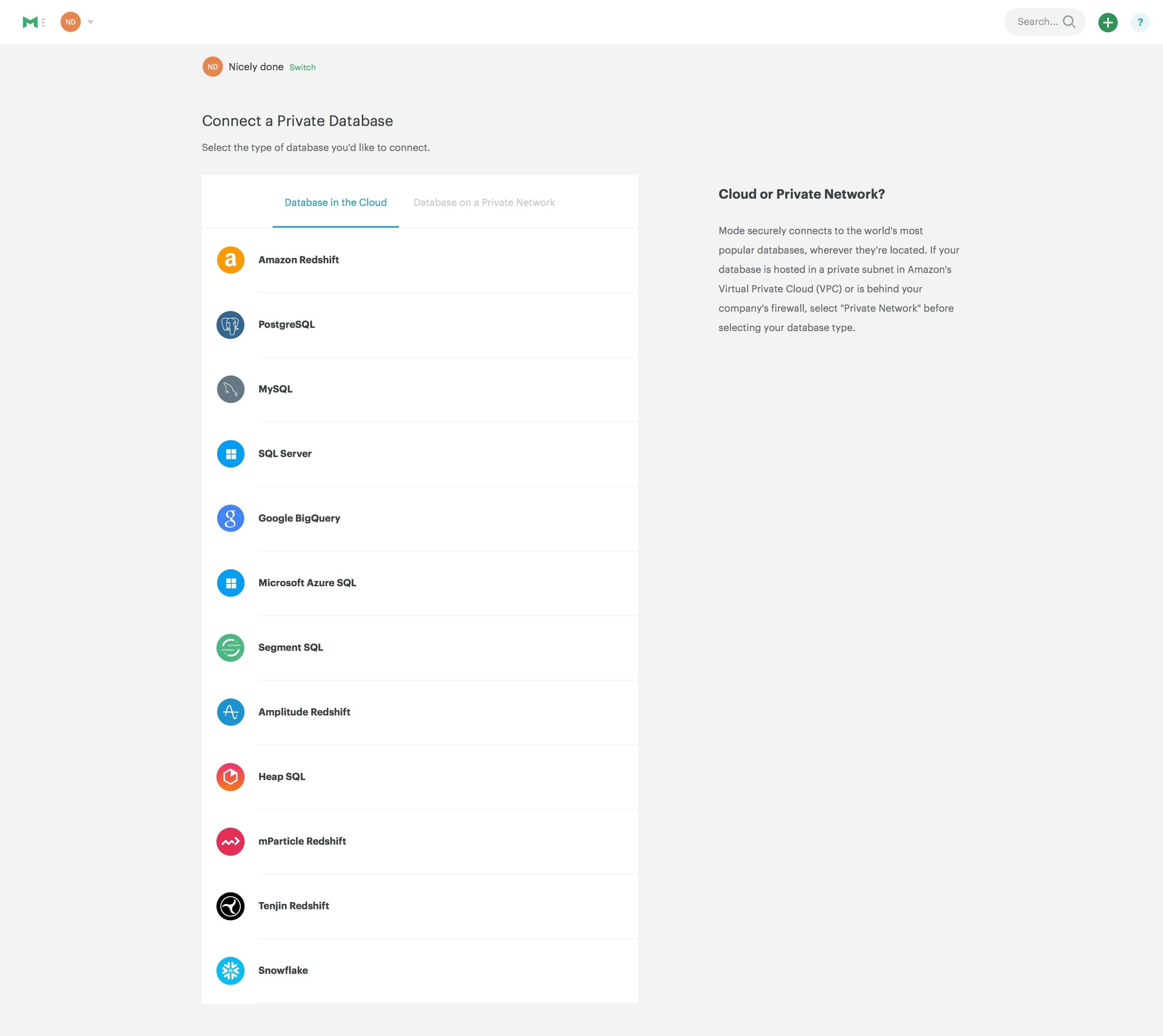
Task: Select the MySQL label
Action: click(276, 389)
